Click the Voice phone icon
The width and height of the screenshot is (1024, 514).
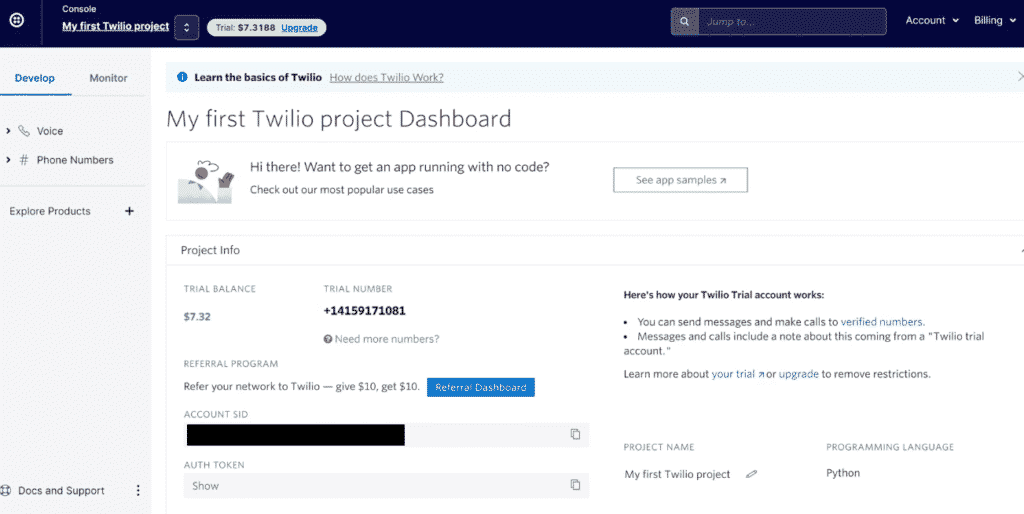pos(24,131)
